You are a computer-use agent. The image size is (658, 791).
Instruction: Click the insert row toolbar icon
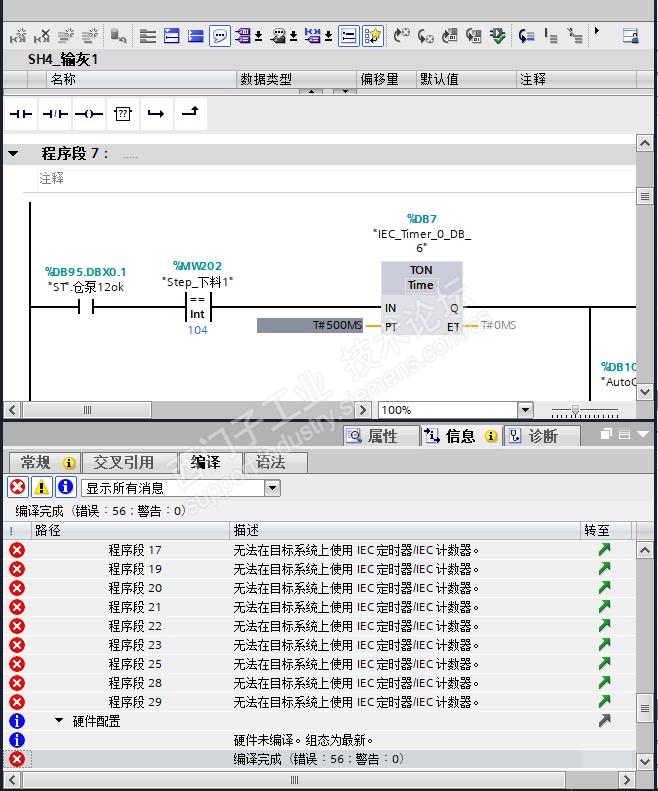point(66,36)
